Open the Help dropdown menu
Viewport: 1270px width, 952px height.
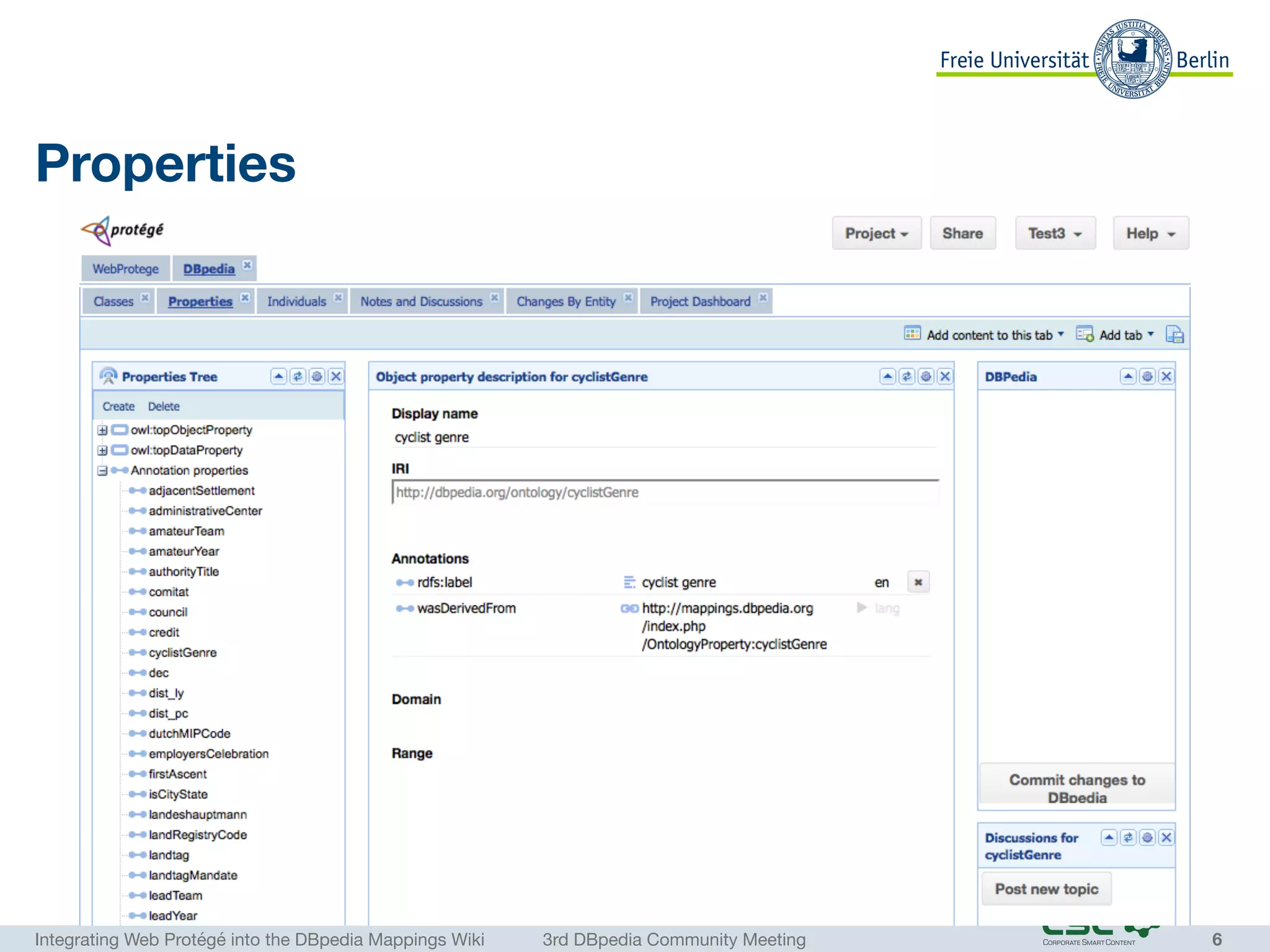click(1151, 234)
